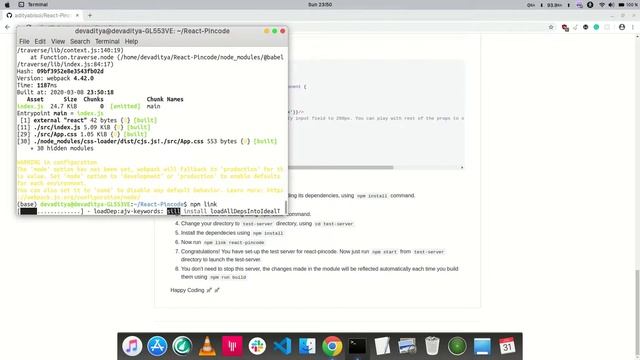Open Slack from the dock
The width and height of the screenshot is (640, 360).
click(257, 346)
